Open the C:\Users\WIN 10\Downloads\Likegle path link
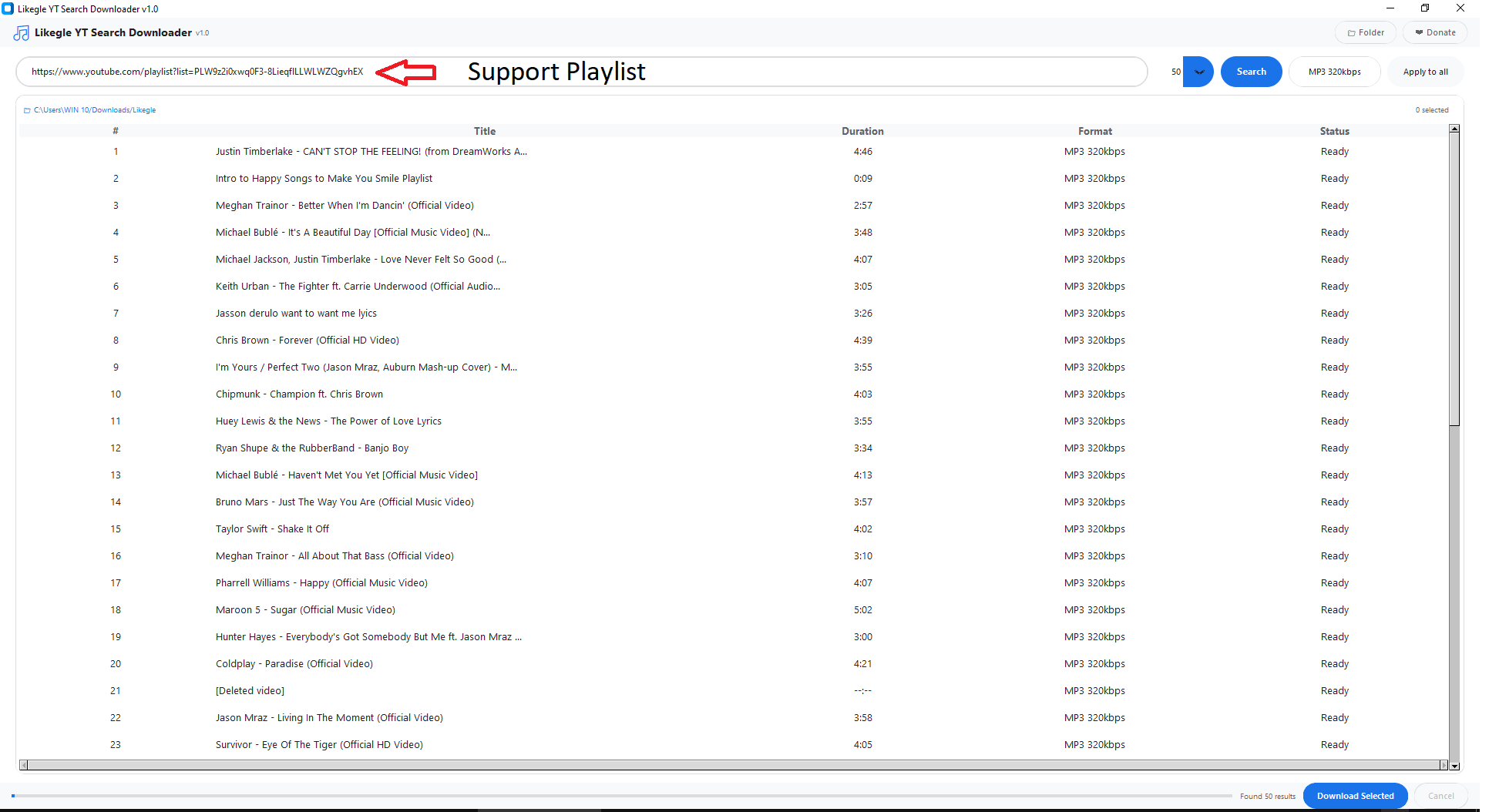The width and height of the screenshot is (1489, 812). coord(94,109)
